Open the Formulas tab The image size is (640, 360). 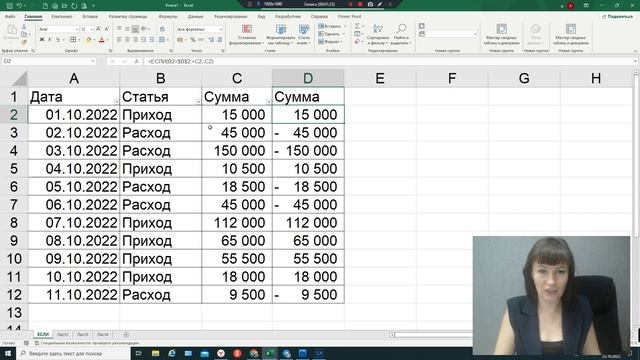[168, 17]
